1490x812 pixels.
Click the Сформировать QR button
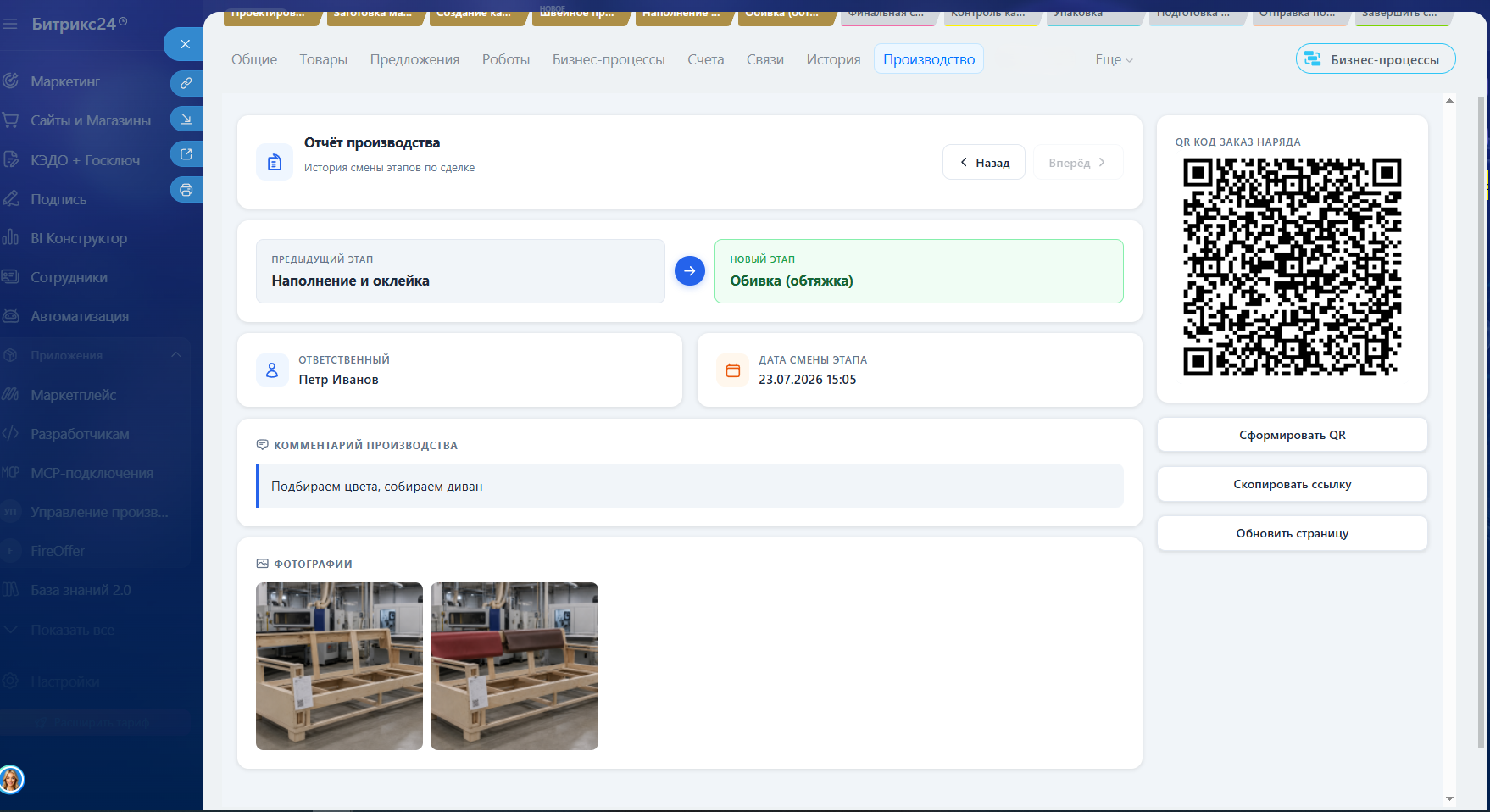point(1292,435)
